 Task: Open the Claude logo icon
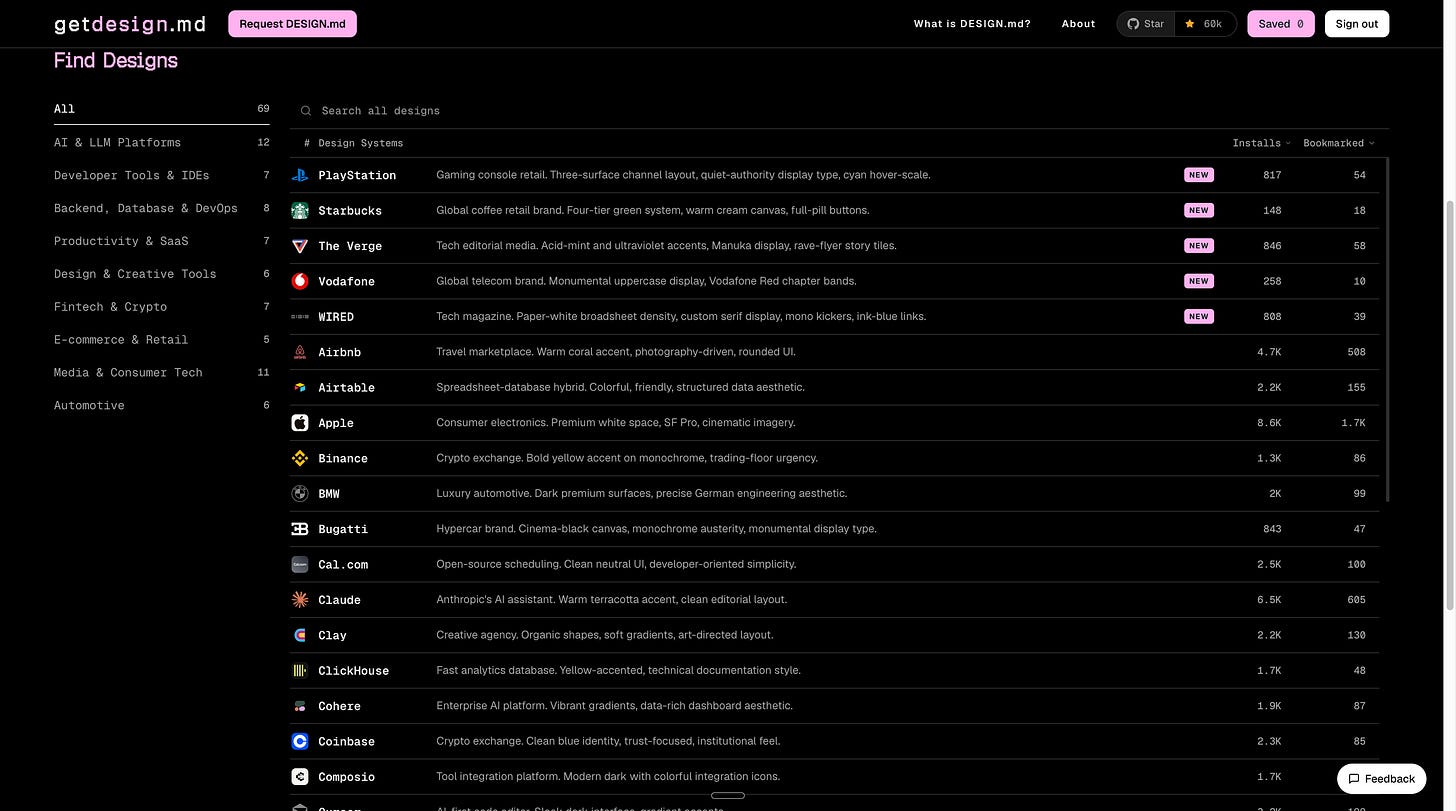(300, 600)
